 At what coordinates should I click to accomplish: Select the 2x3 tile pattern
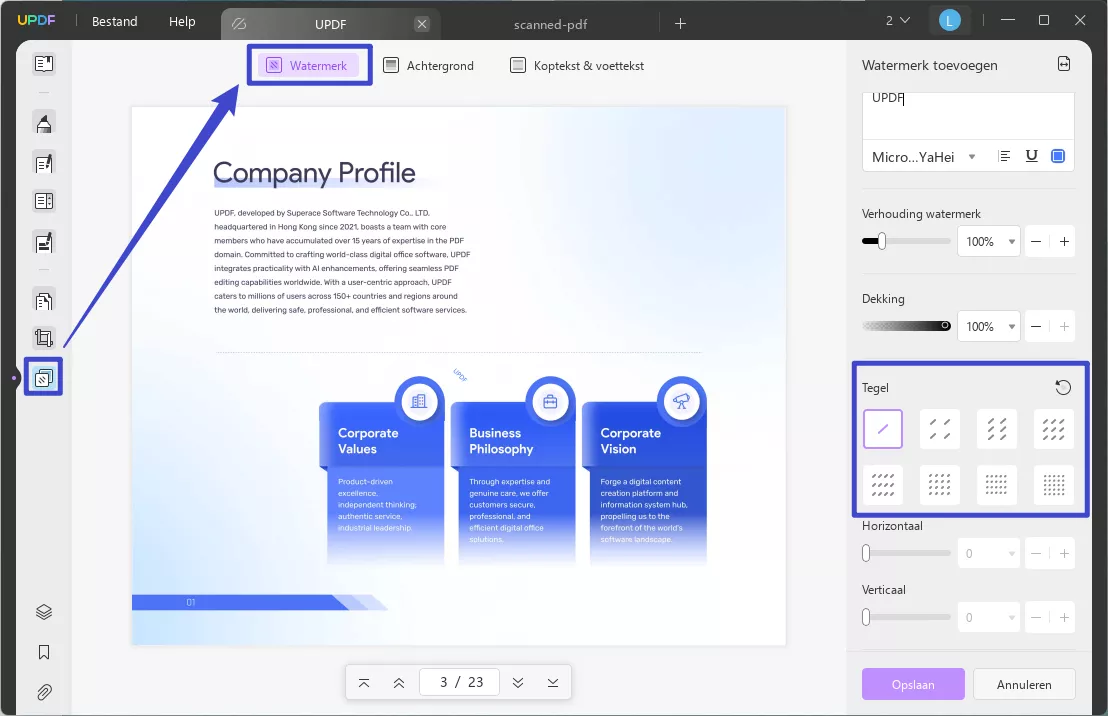(996, 429)
